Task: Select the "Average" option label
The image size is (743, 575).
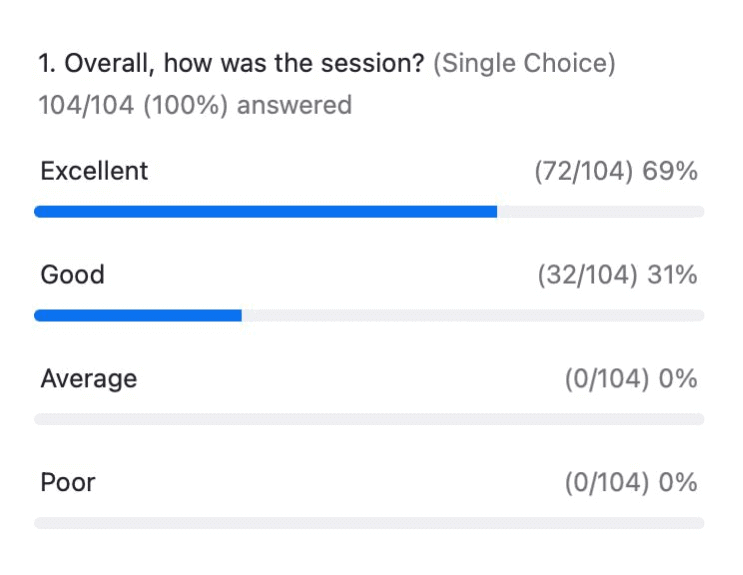Action: 89,379
